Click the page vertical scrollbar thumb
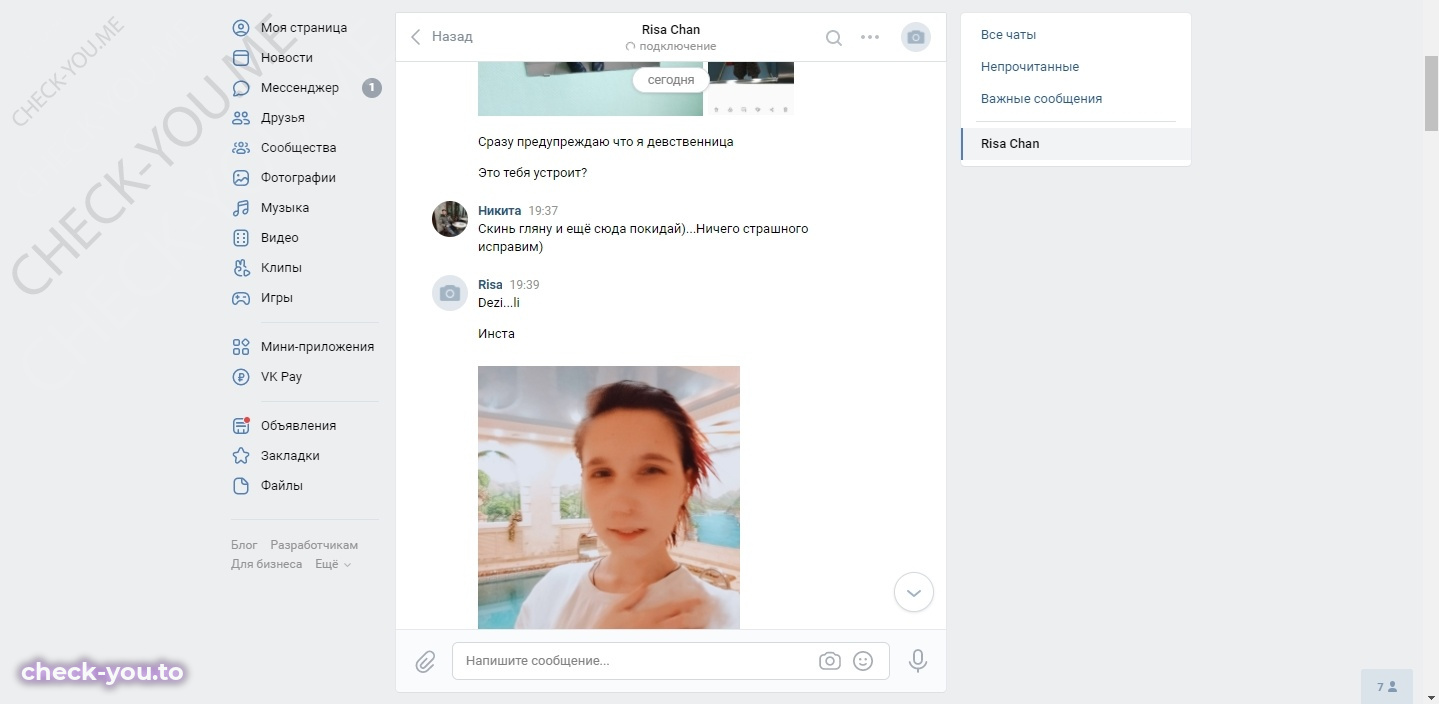Screen dimensions: 1439x704 click(x=1431, y=93)
